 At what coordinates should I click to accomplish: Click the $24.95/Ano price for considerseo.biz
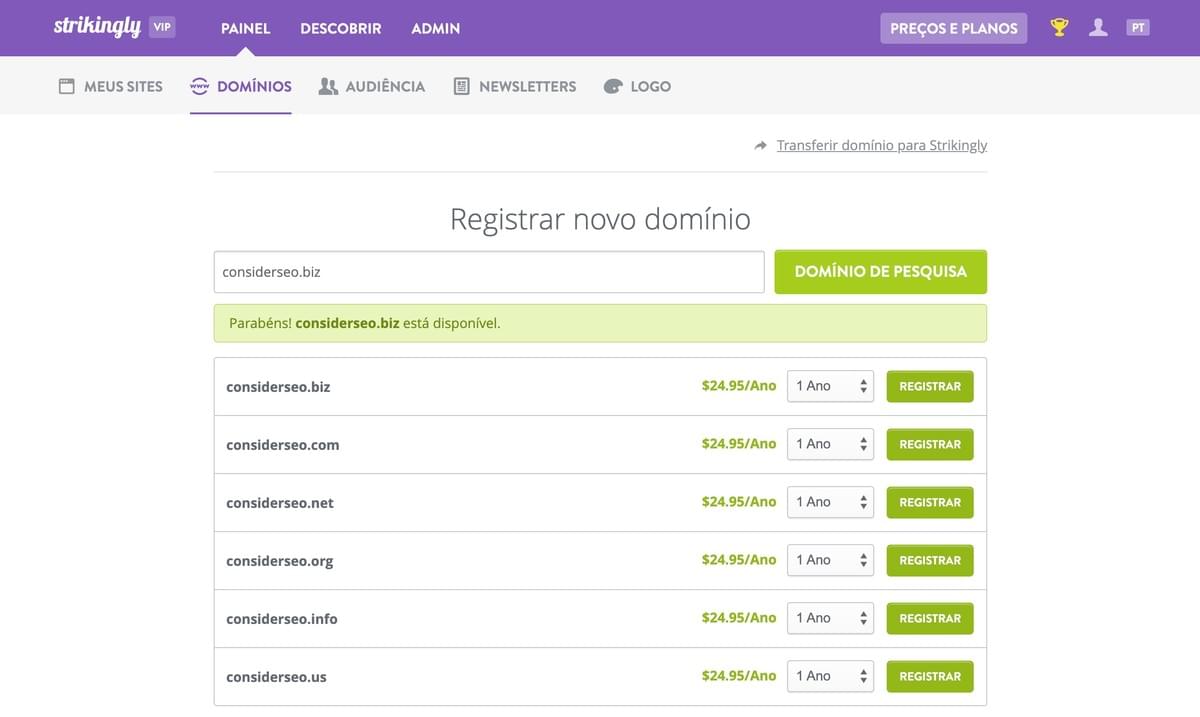(x=739, y=386)
